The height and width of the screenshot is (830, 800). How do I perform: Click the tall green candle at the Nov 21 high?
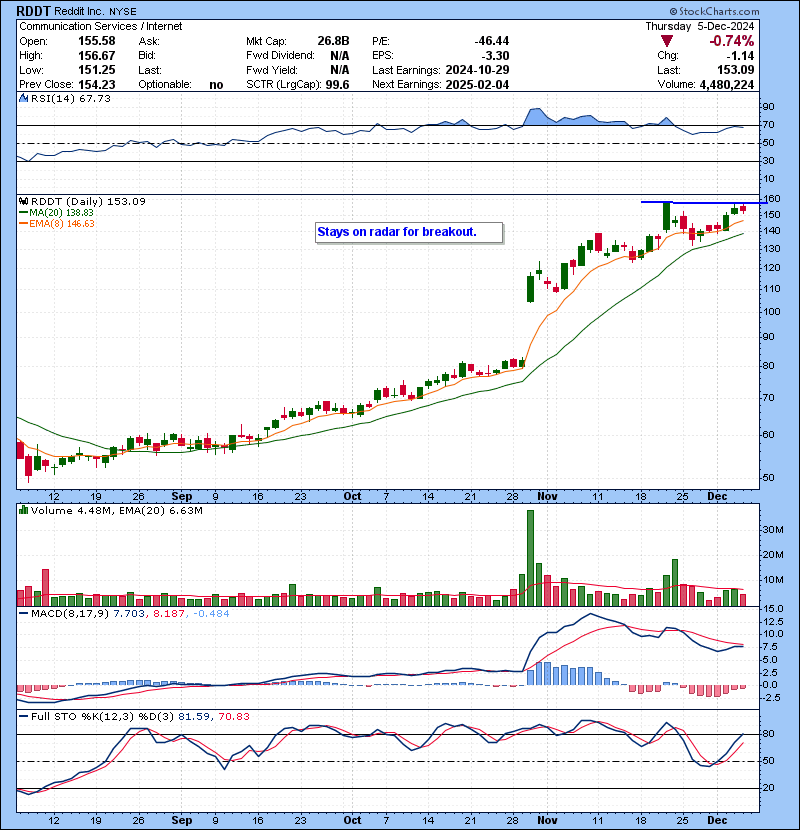pyautogui.click(x=667, y=216)
